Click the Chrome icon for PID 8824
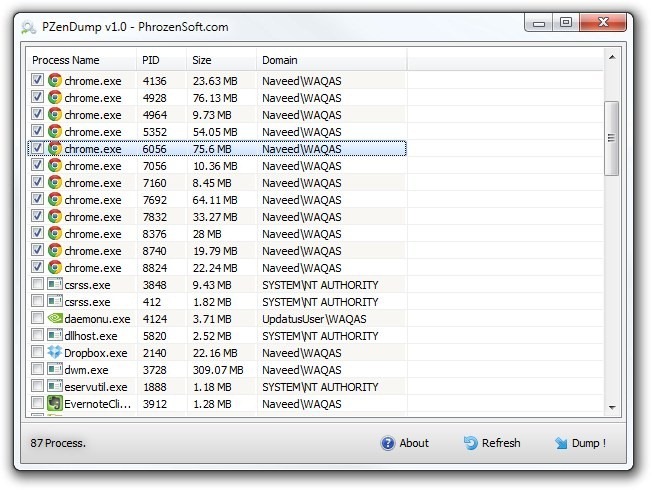The height and width of the screenshot is (490, 652). 55,267
